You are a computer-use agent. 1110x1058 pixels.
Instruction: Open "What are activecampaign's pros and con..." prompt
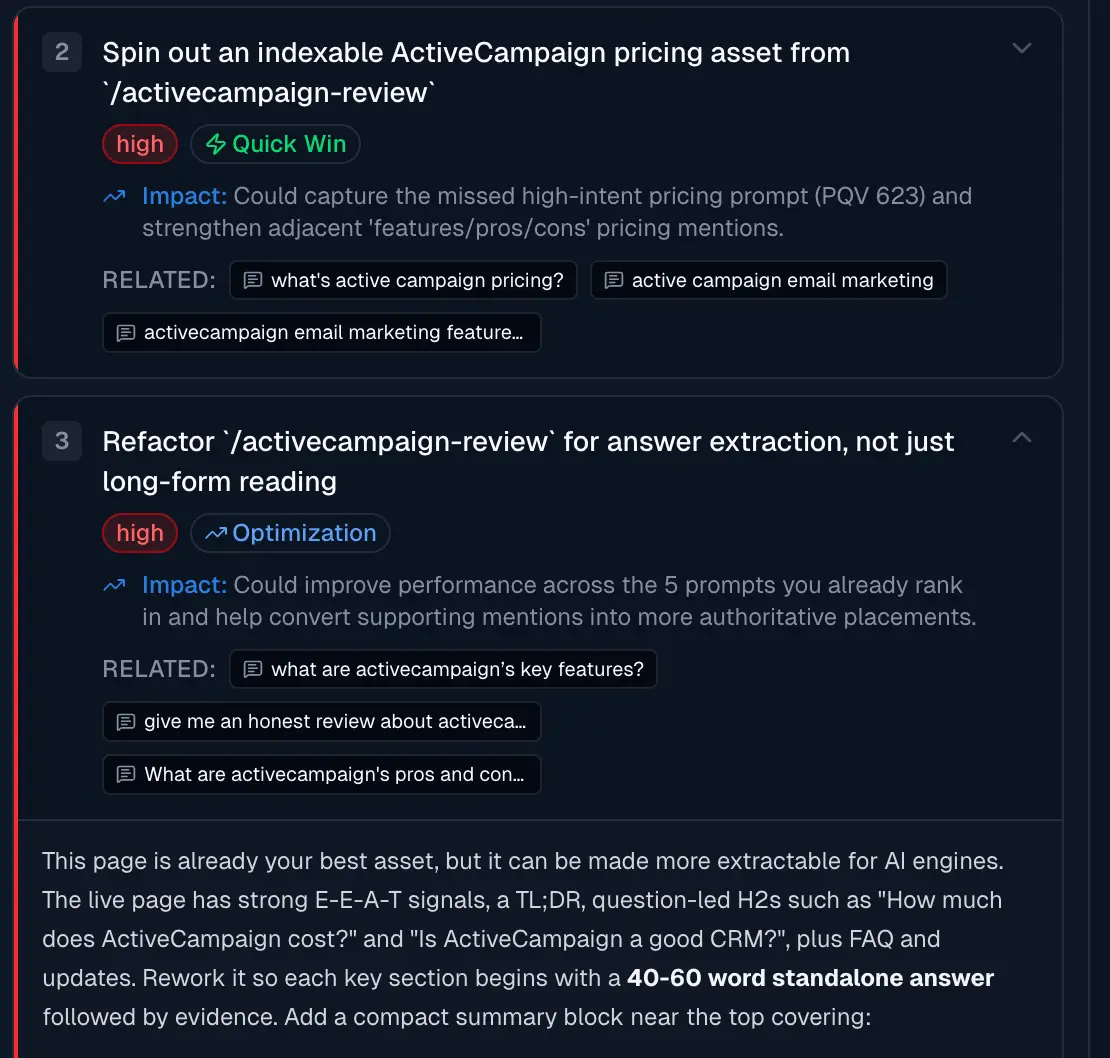click(322, 774)
